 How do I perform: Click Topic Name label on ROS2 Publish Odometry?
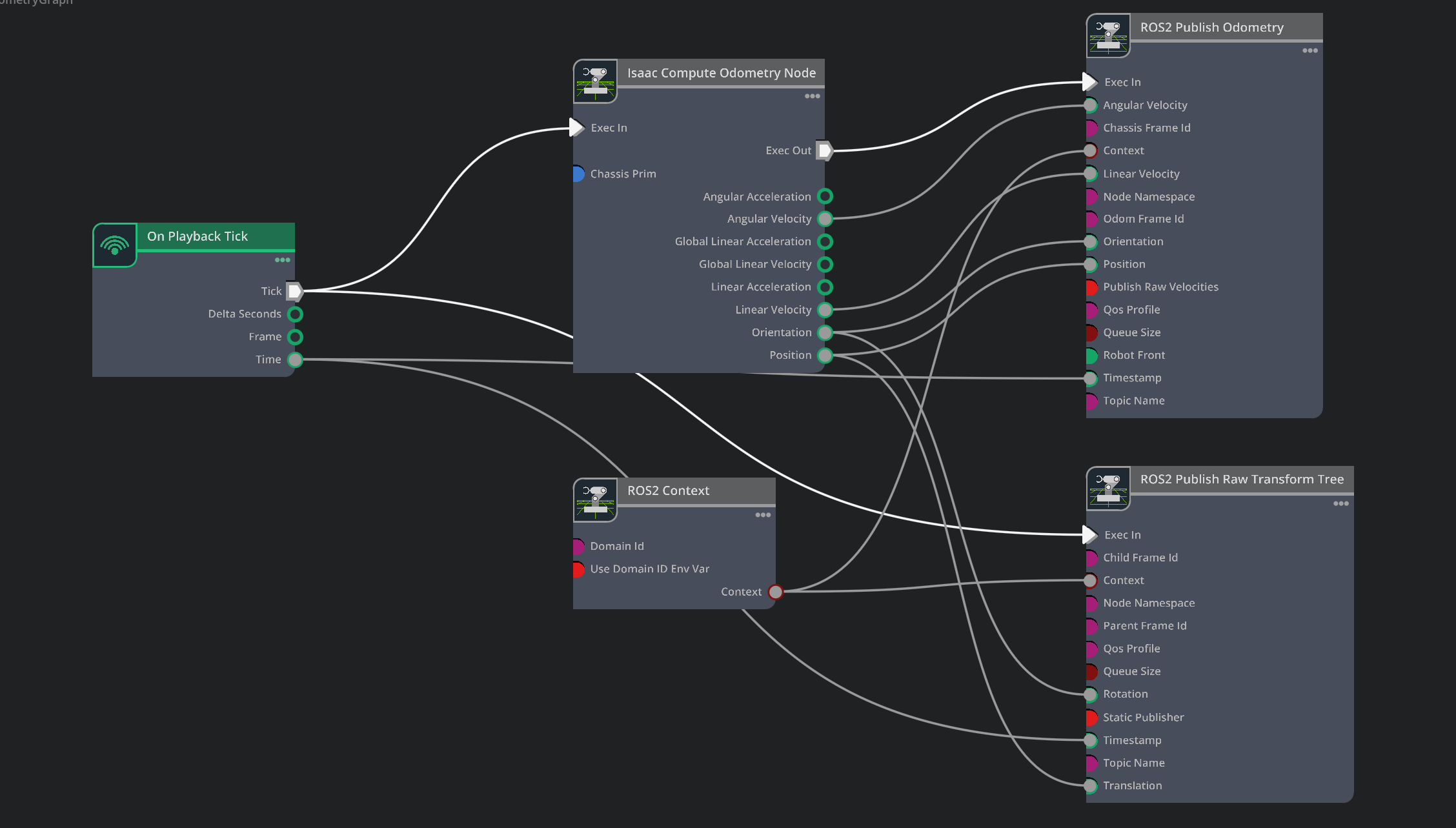tap(1134, 401)
